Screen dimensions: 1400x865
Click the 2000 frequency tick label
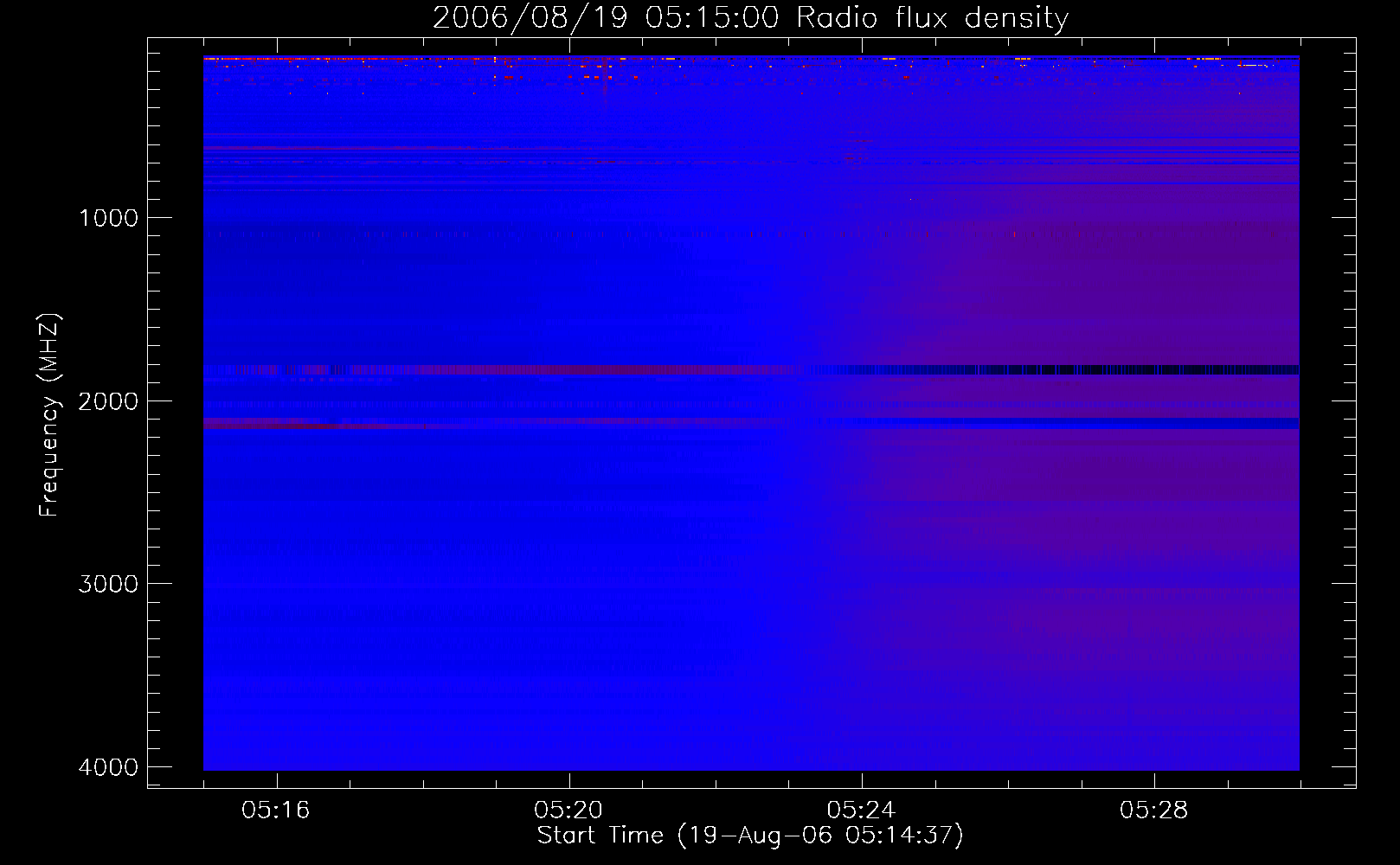108,401
